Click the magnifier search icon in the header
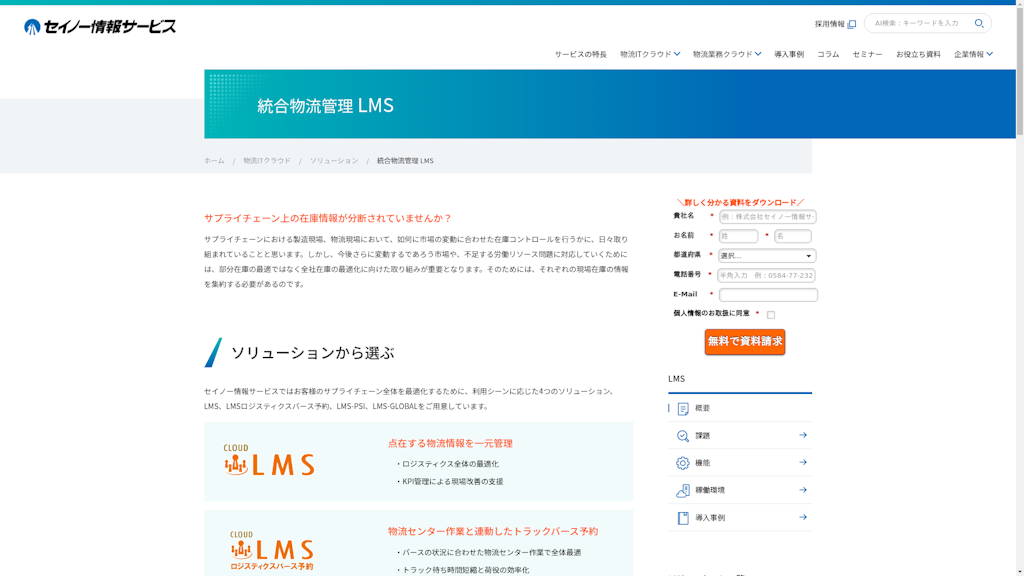The height and width of the screenshot is (576, 1024). click(979, 24)
